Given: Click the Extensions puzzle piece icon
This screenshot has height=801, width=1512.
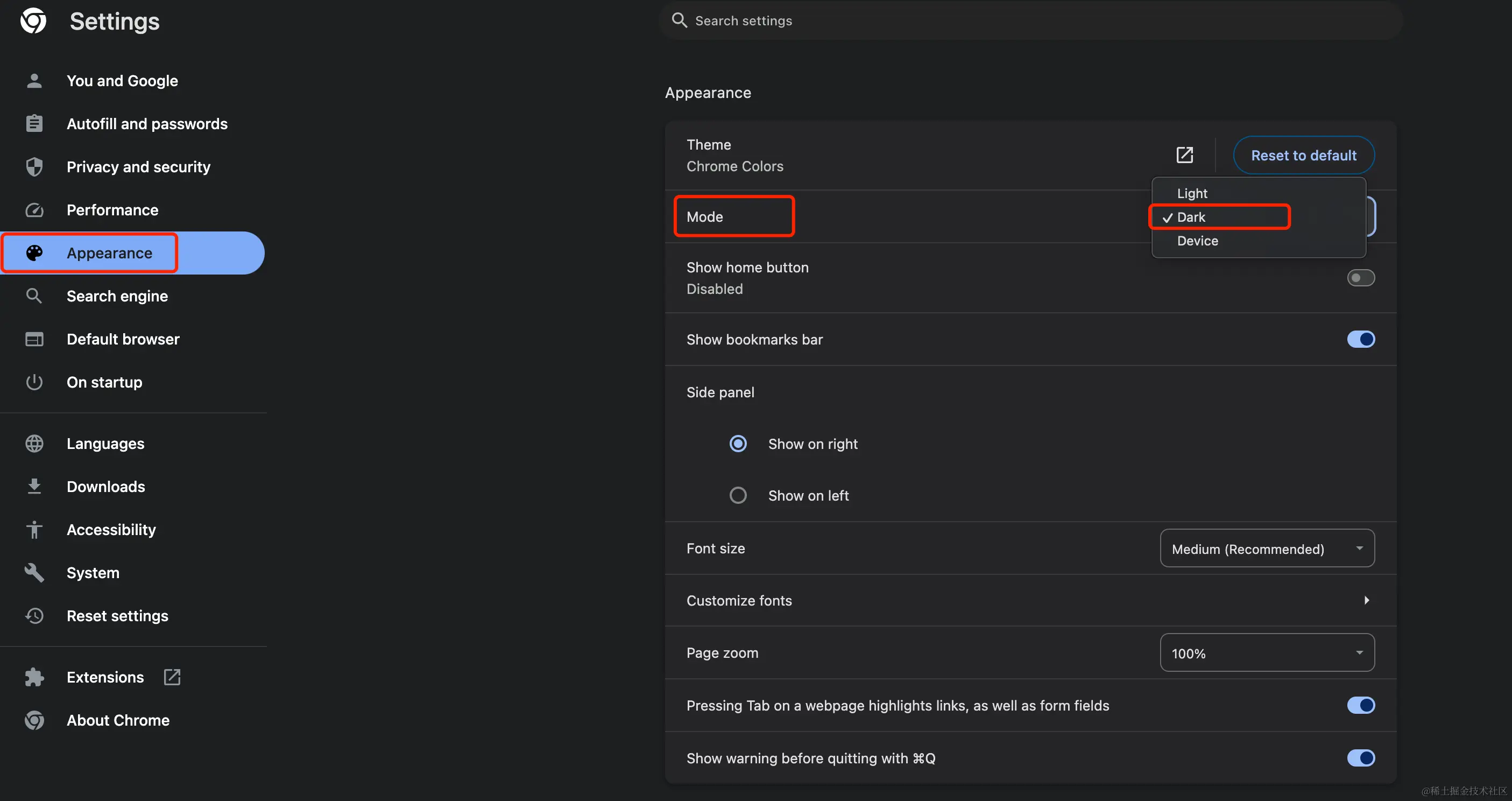Looking at the screenshot, I should pos(34,677).
